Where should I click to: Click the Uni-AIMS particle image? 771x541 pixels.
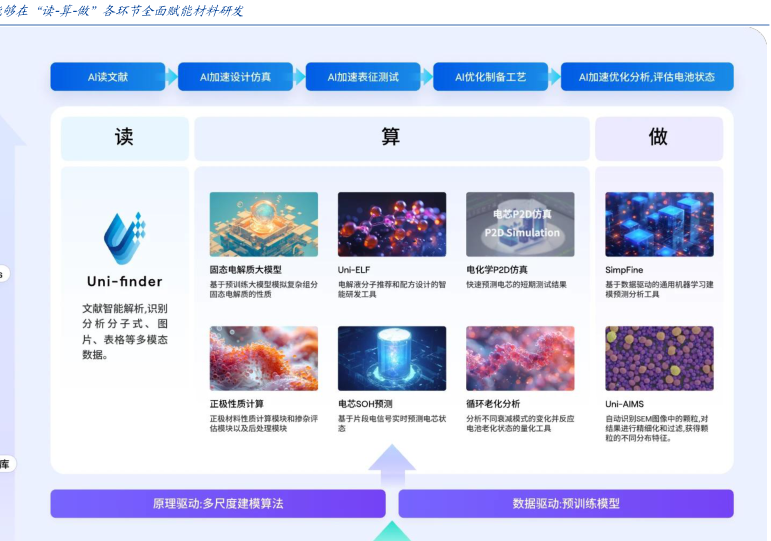tap(659, 358)
